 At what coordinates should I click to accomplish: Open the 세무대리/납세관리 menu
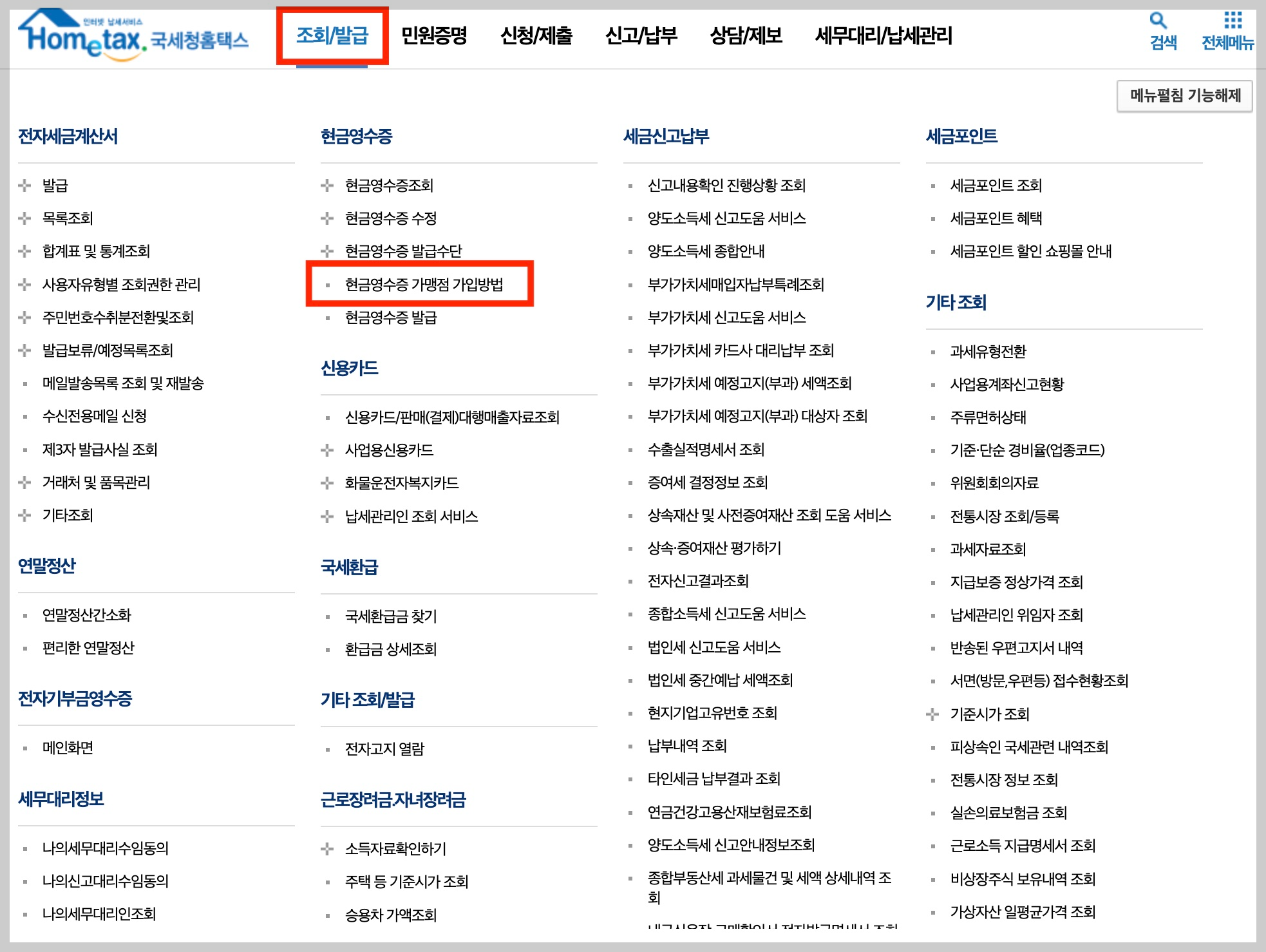click(883, 35)
